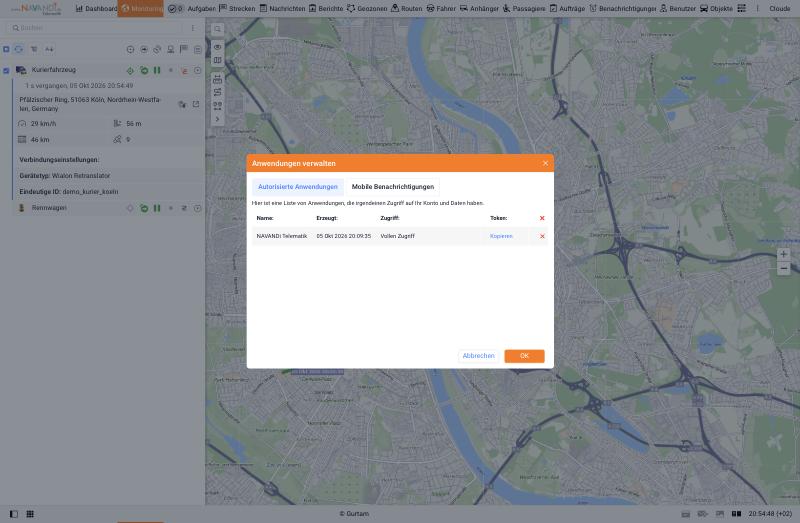Remove all applications using header red X
This screenshot has width=800, height=523.
542,218
